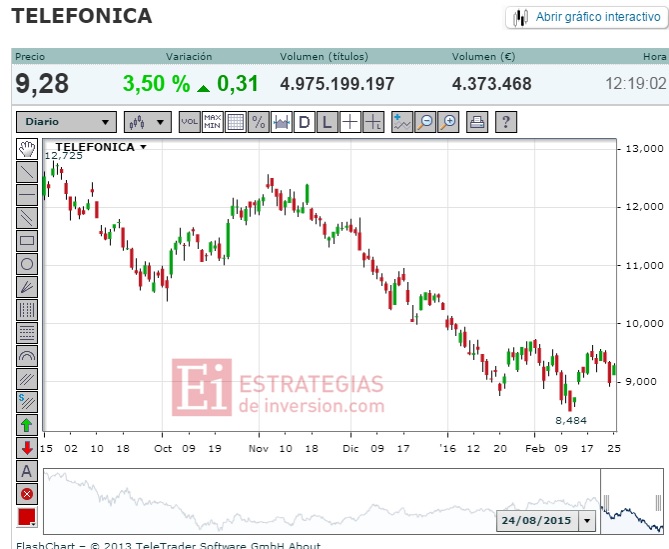
Task: Click the Volumen (€) column header
Action: 483,56
